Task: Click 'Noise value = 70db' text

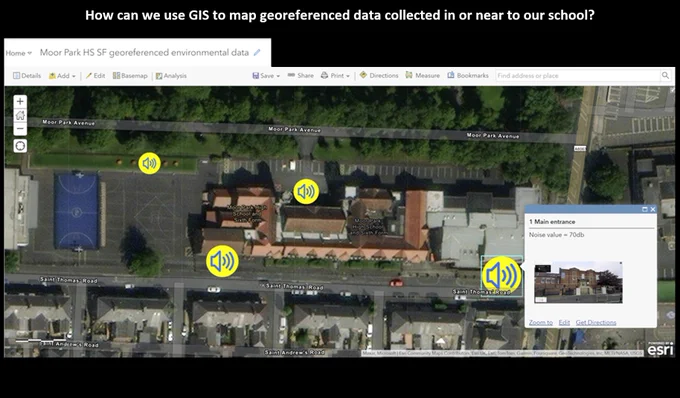Action: (556, 235)
